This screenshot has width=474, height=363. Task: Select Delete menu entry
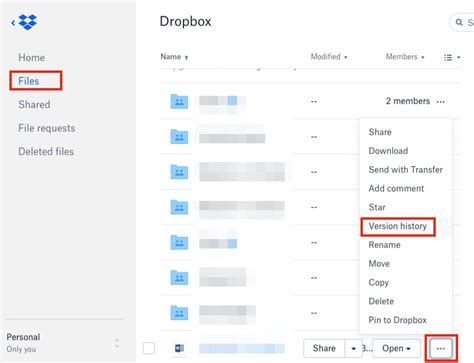coord(381,301)
